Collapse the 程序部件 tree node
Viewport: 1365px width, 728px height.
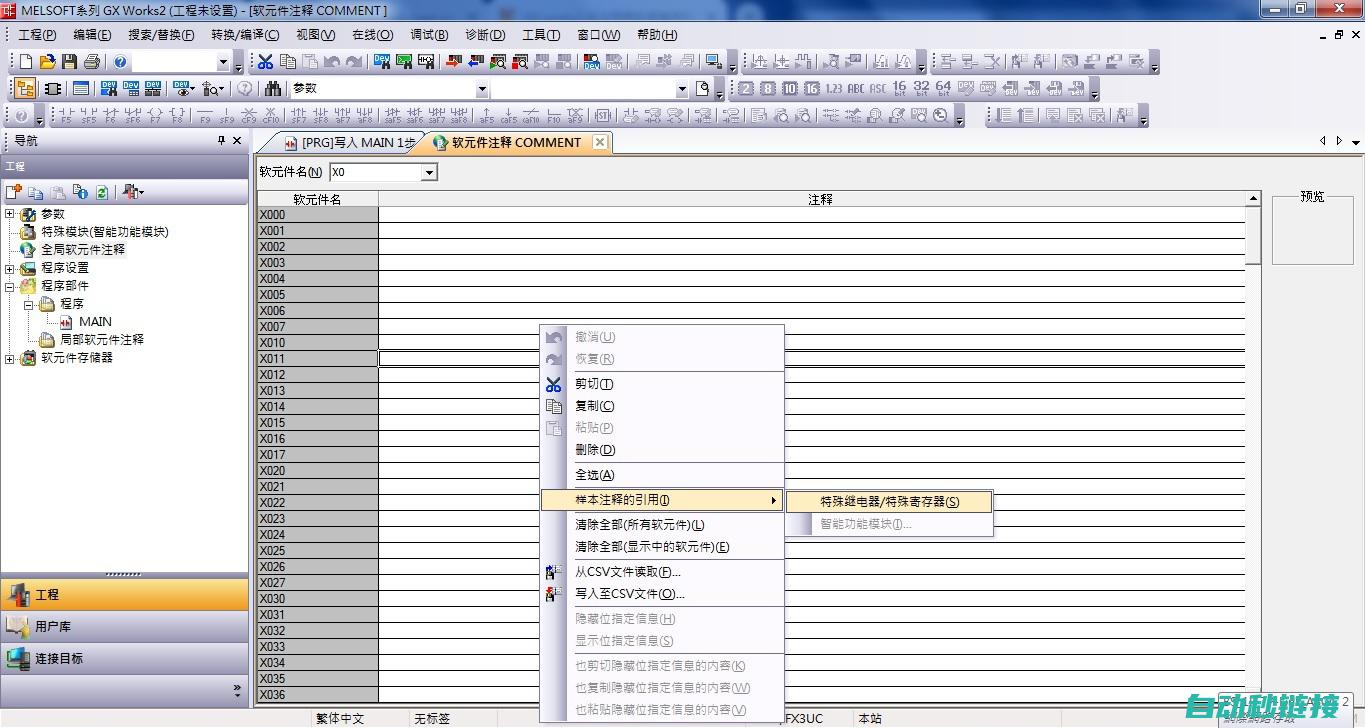point(10,286)
